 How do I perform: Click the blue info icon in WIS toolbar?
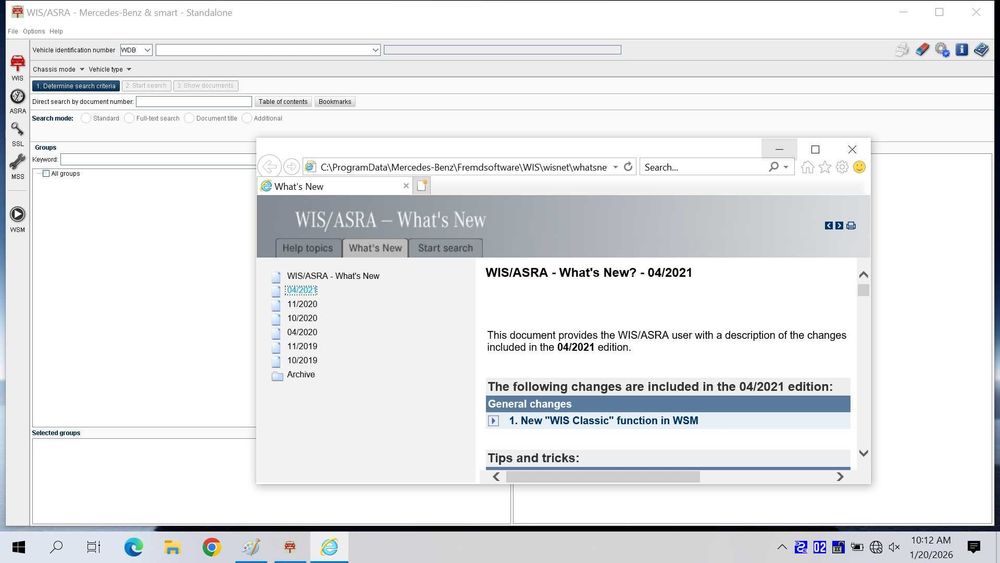pos(962,50)
